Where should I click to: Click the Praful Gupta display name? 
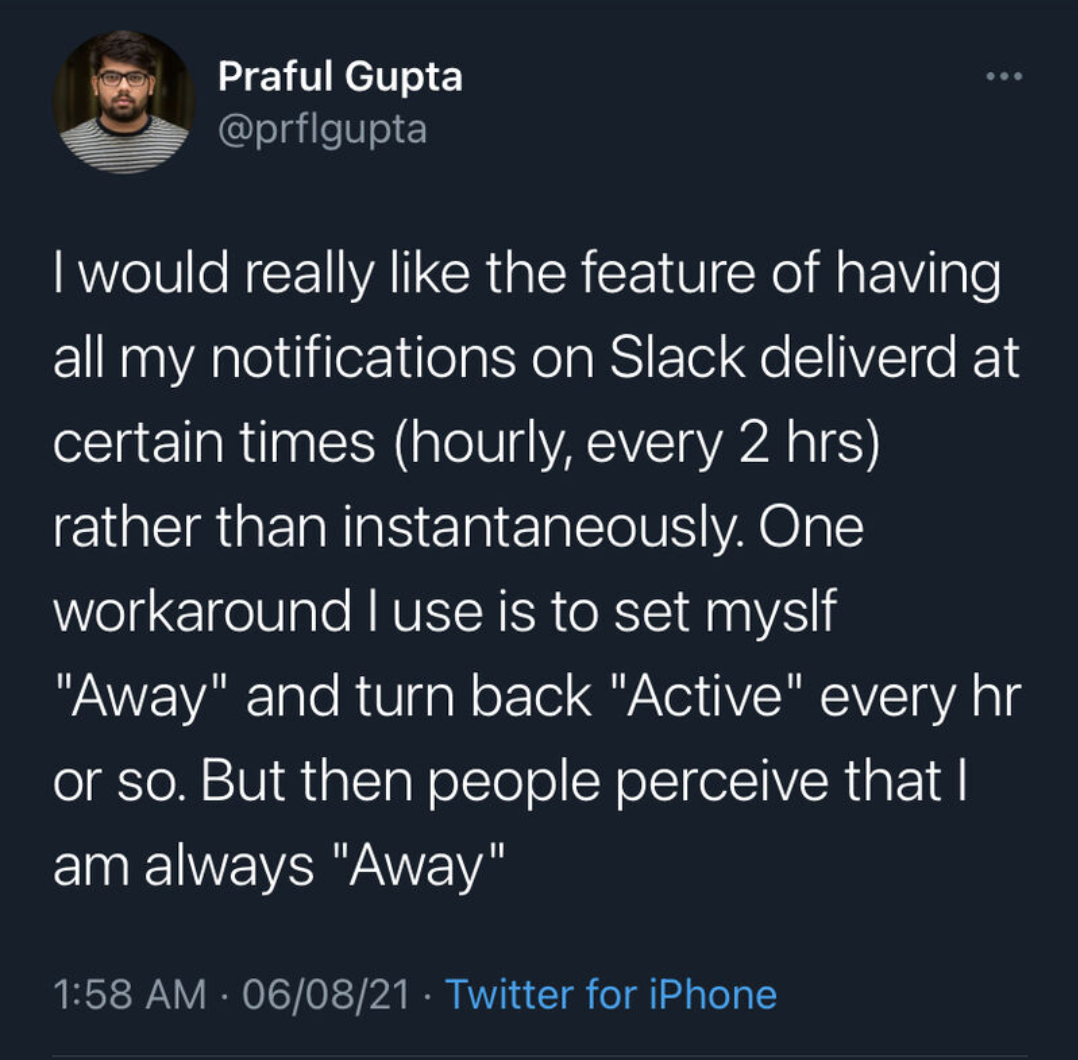coord(340,77)
